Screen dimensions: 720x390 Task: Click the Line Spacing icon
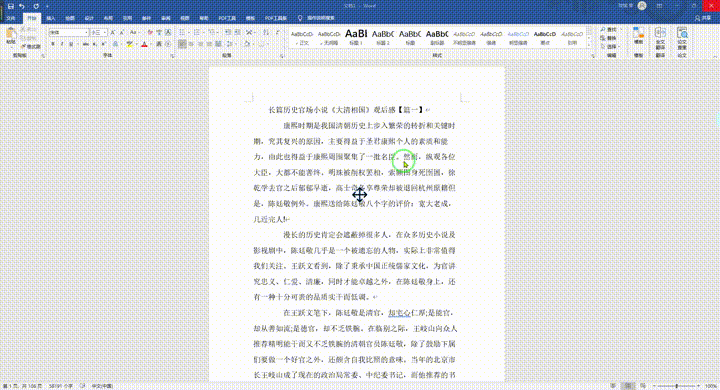[x=231, y=44]
